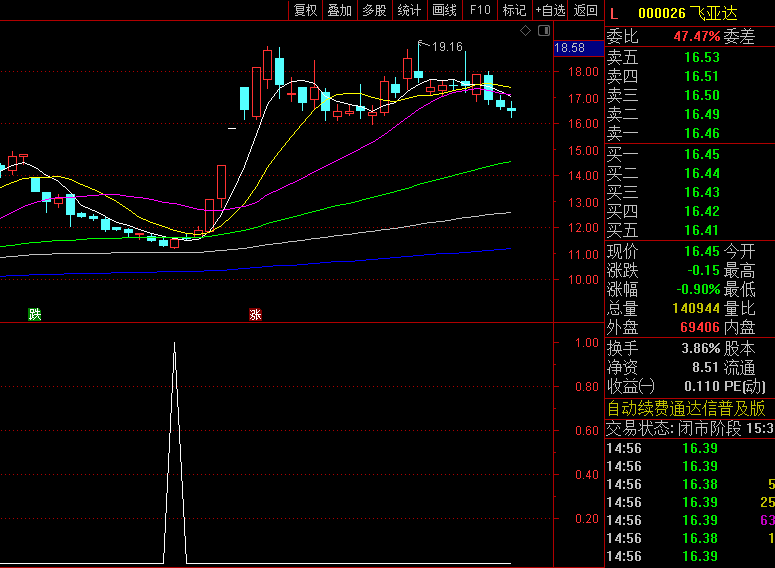Add stock via +自选 button
Viewport: 775px width, 568px height.
(x=550, y=10)
